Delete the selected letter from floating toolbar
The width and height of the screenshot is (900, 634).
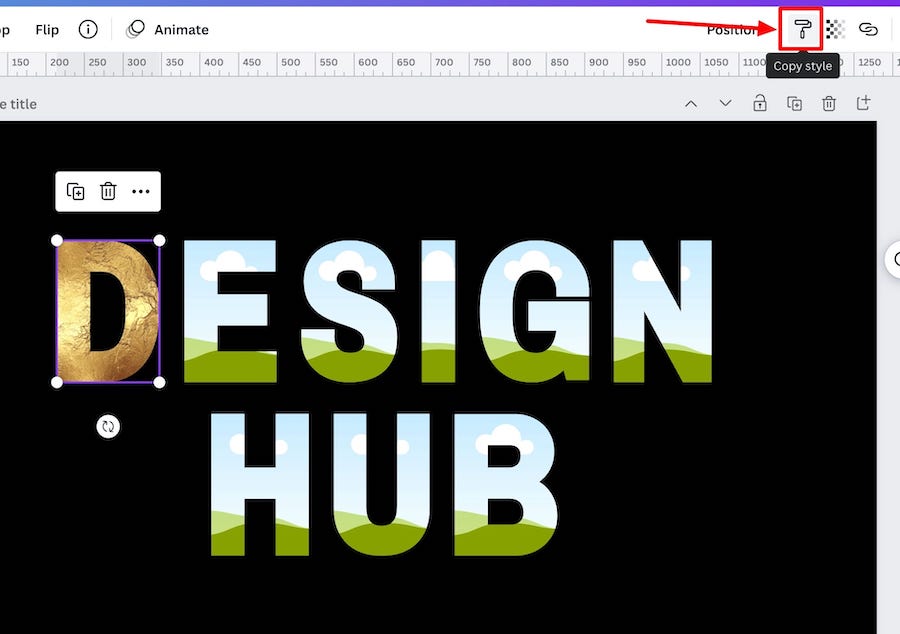108,191
